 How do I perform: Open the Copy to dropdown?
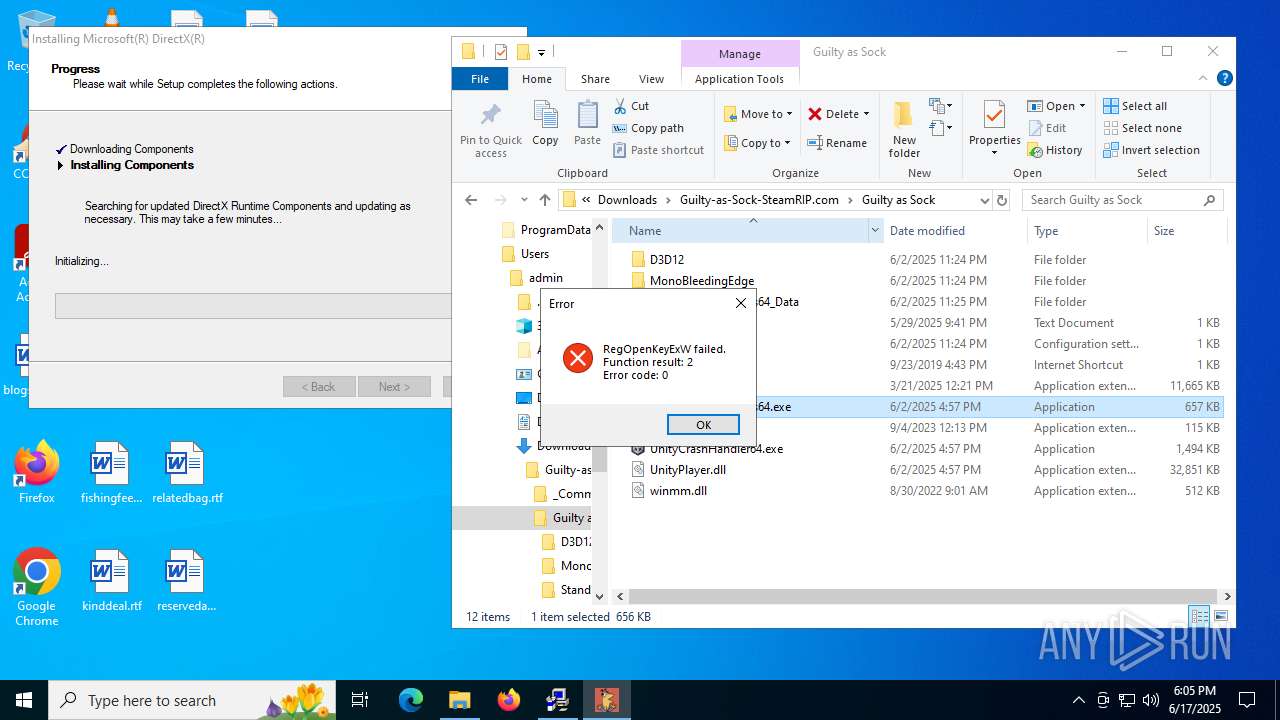758,143
